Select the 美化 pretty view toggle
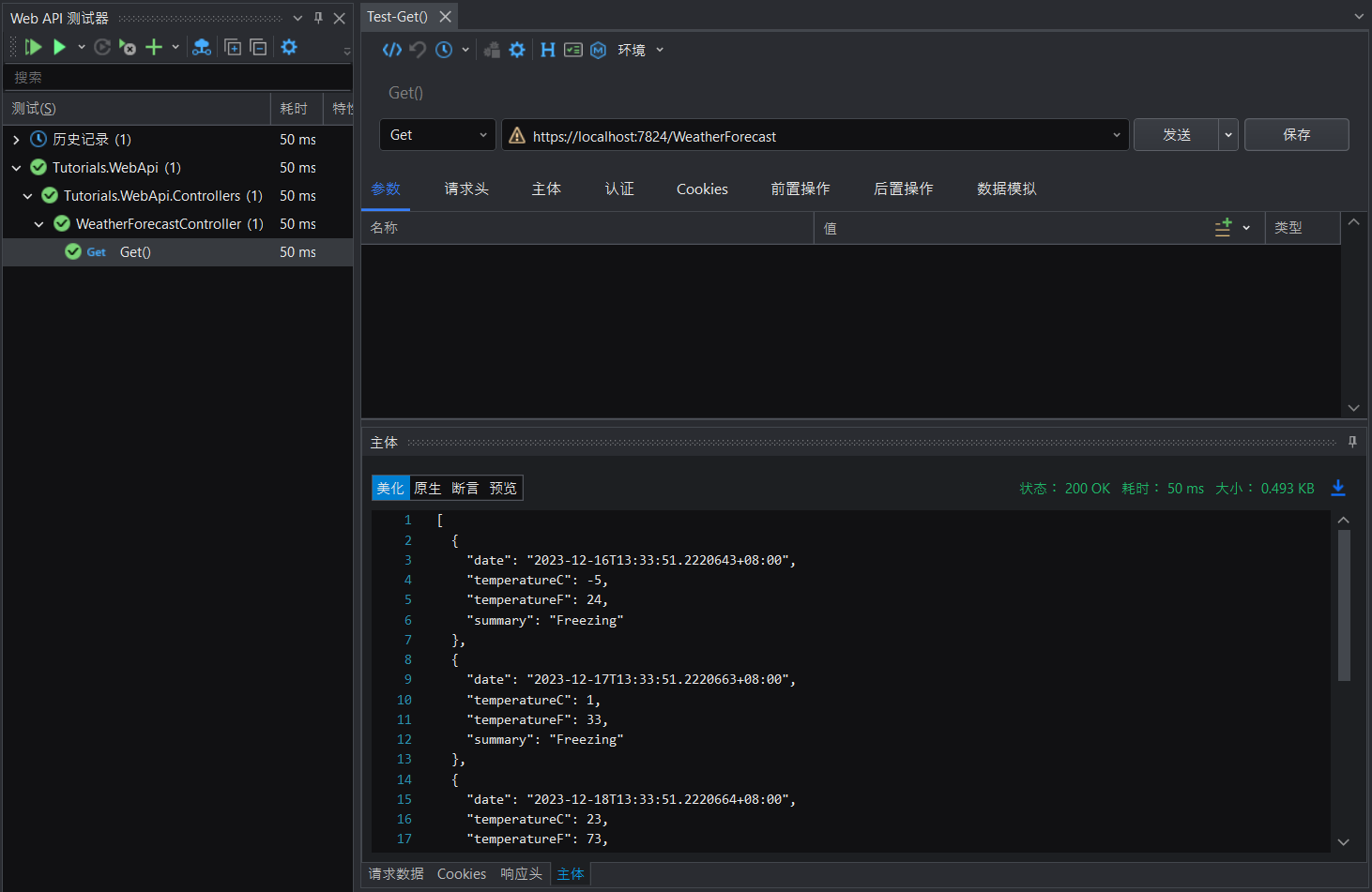The width and height of the screenshot is (1372, 892). point(390,488)
